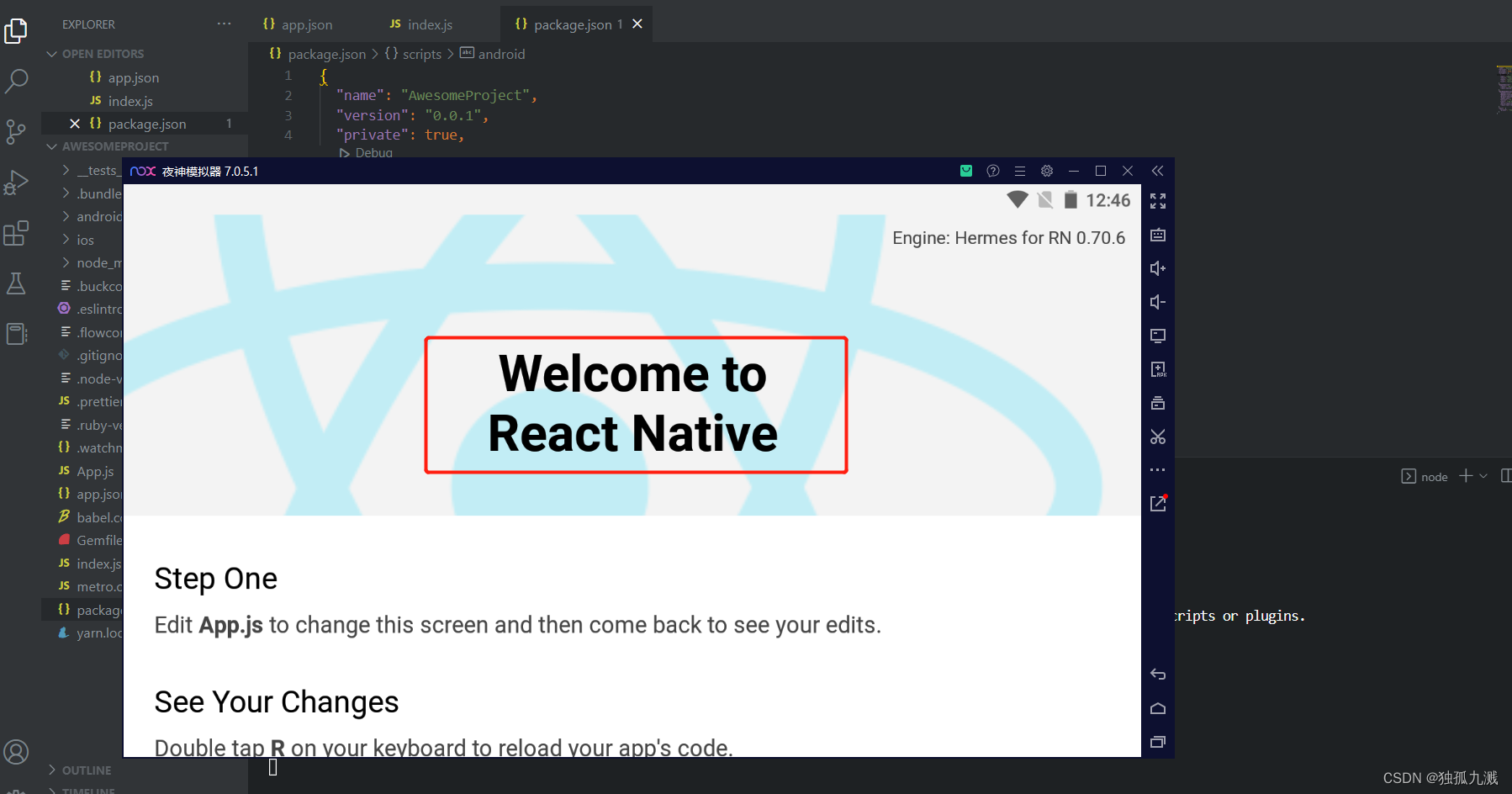This screenshot has height=794, width=1512.
Task: Go to Android home in Nox
Action: (x=1158, y=708)
